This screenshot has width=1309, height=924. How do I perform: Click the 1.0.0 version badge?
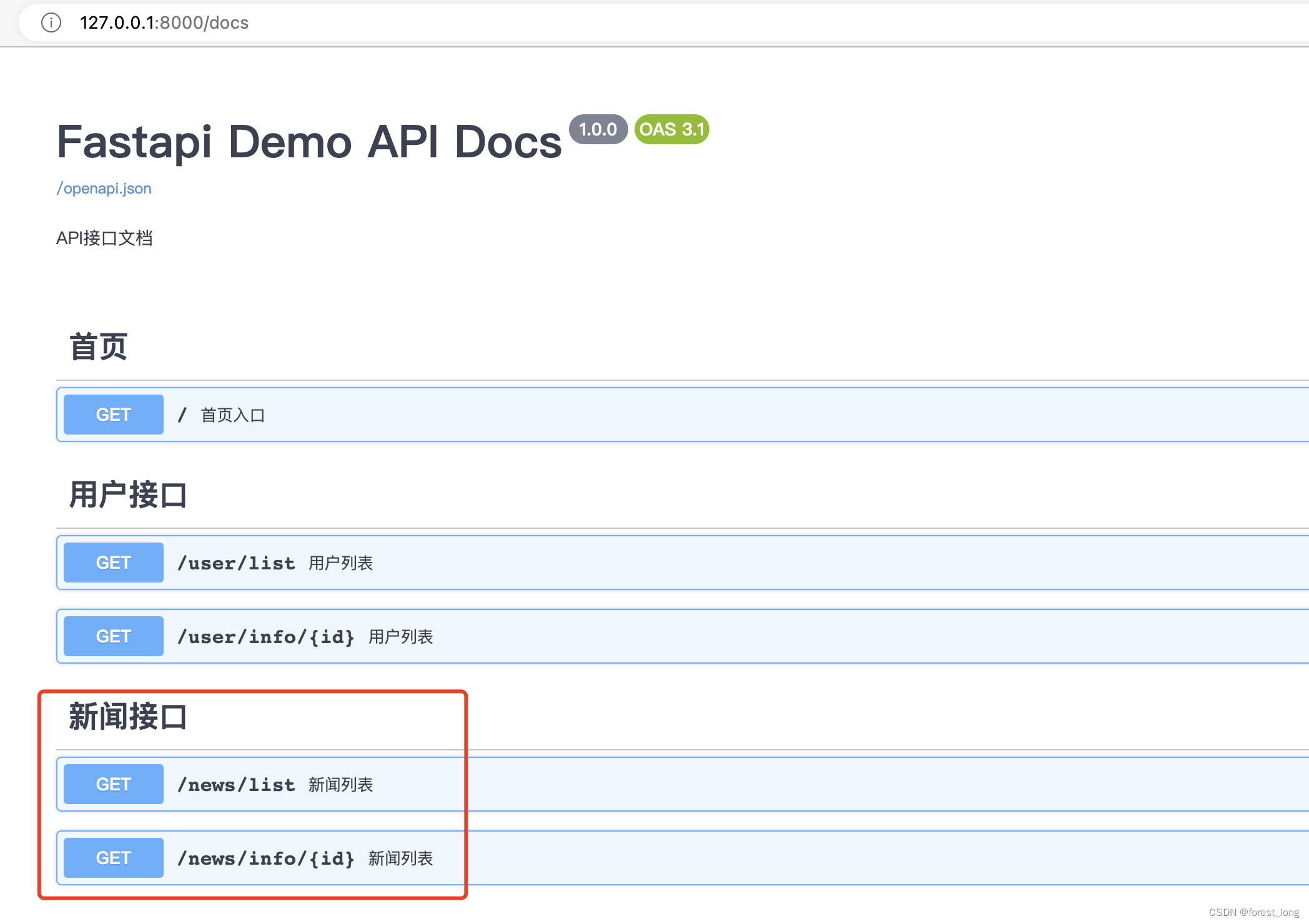(x=597, y=129)
